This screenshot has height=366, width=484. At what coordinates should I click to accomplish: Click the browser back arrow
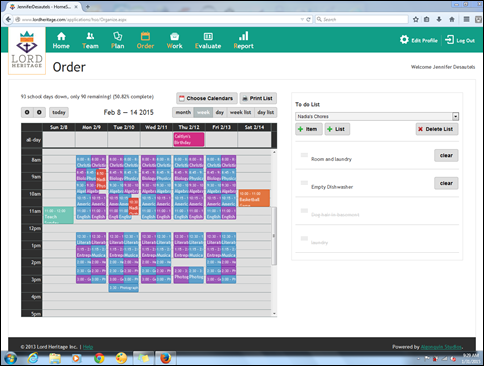(x=8, y=19)
